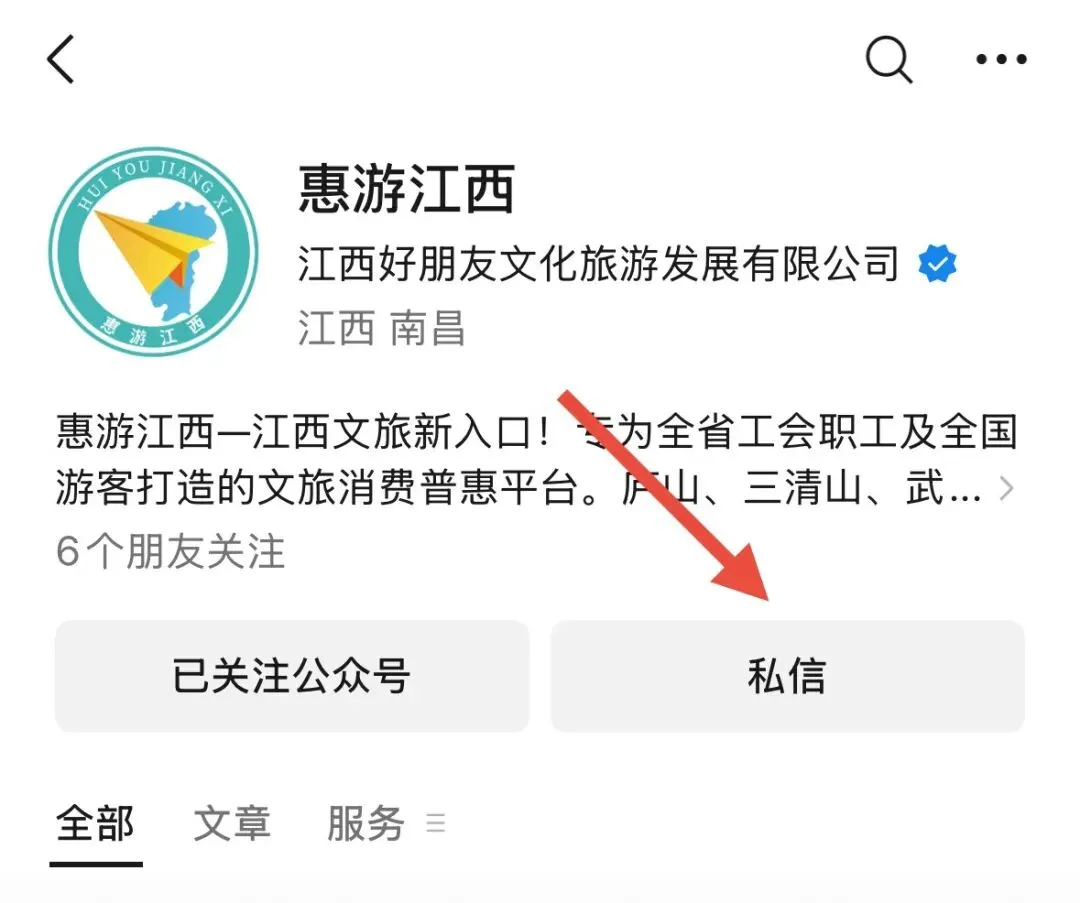Tap the 已关注公众号 follow button
1080x903 pixels.
click(x=292, y=676)
